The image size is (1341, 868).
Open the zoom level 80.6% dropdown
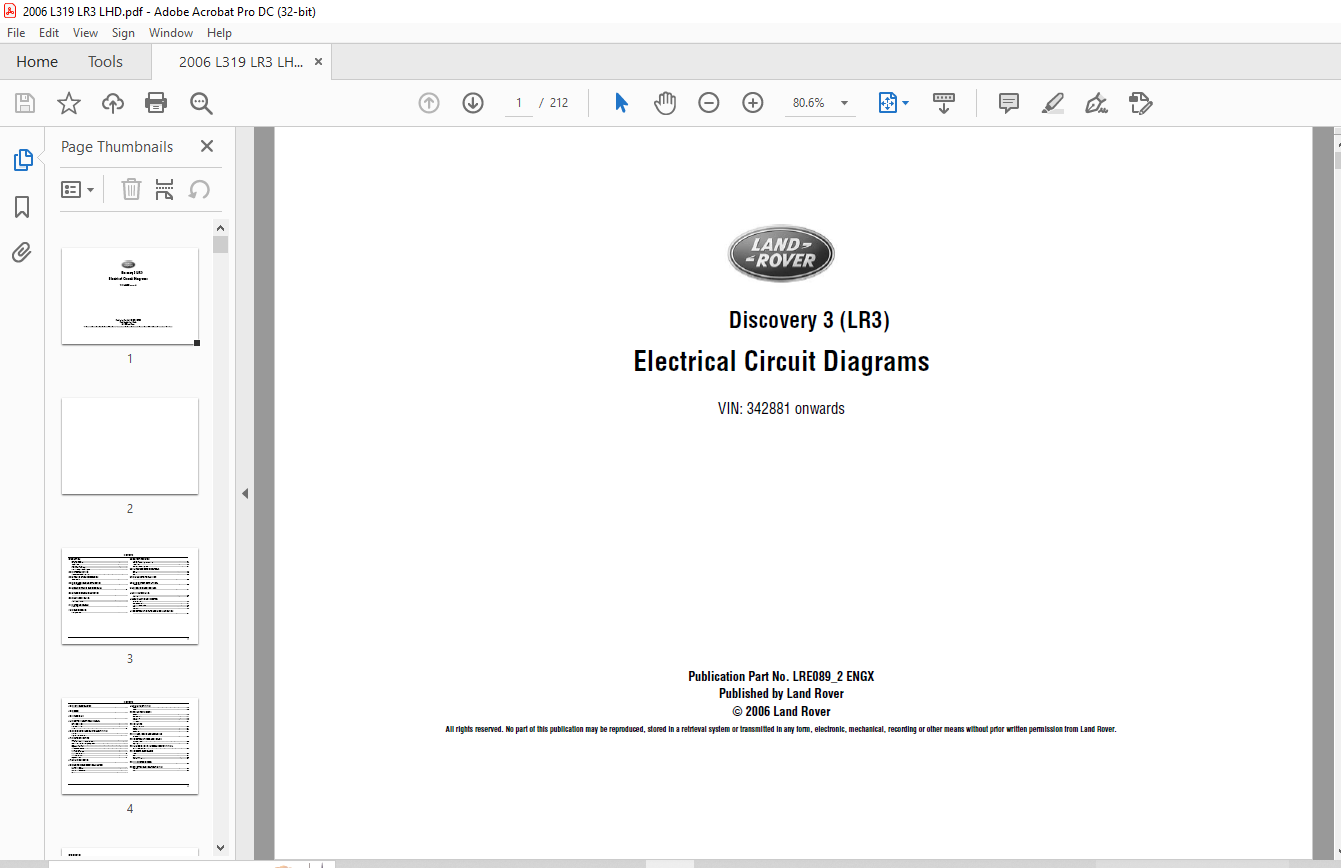click(844, 103)
